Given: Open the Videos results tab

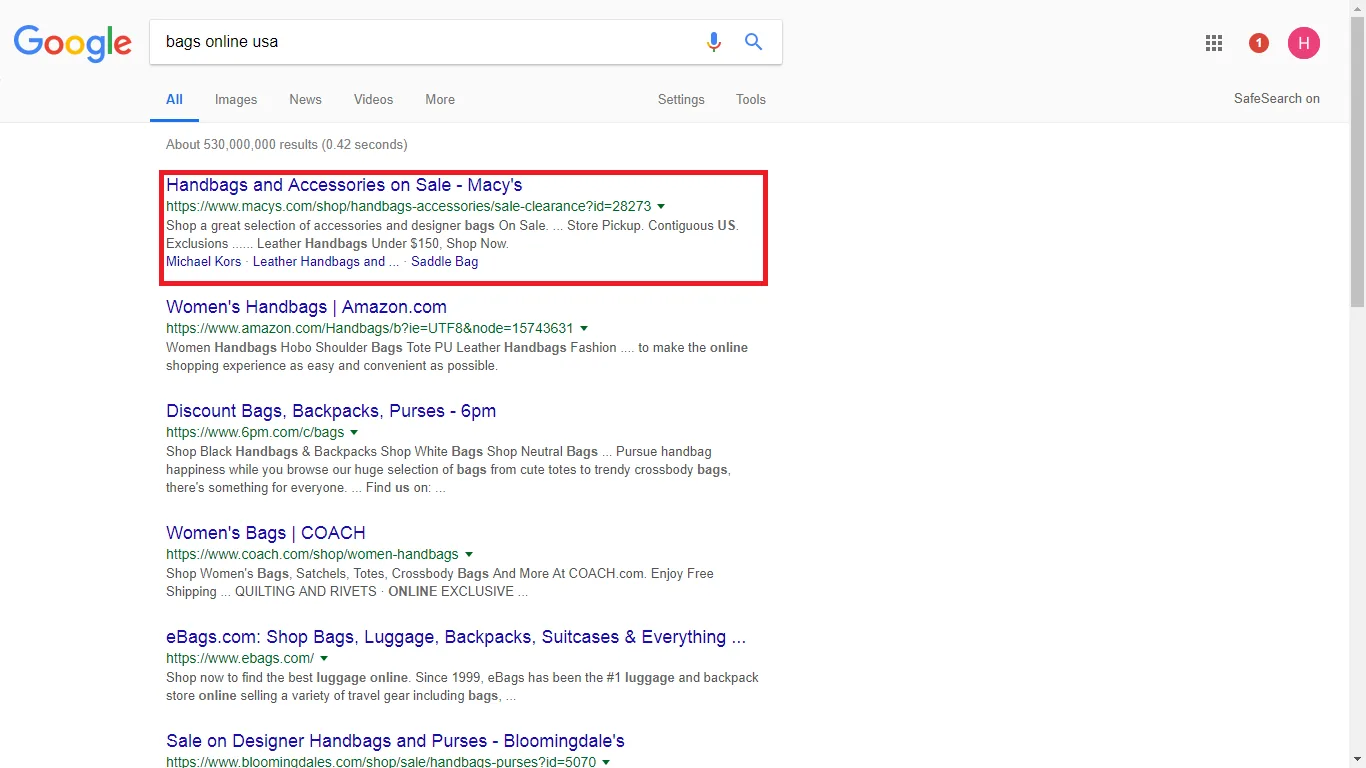Looking at the screenshot, I should point(373,99).
